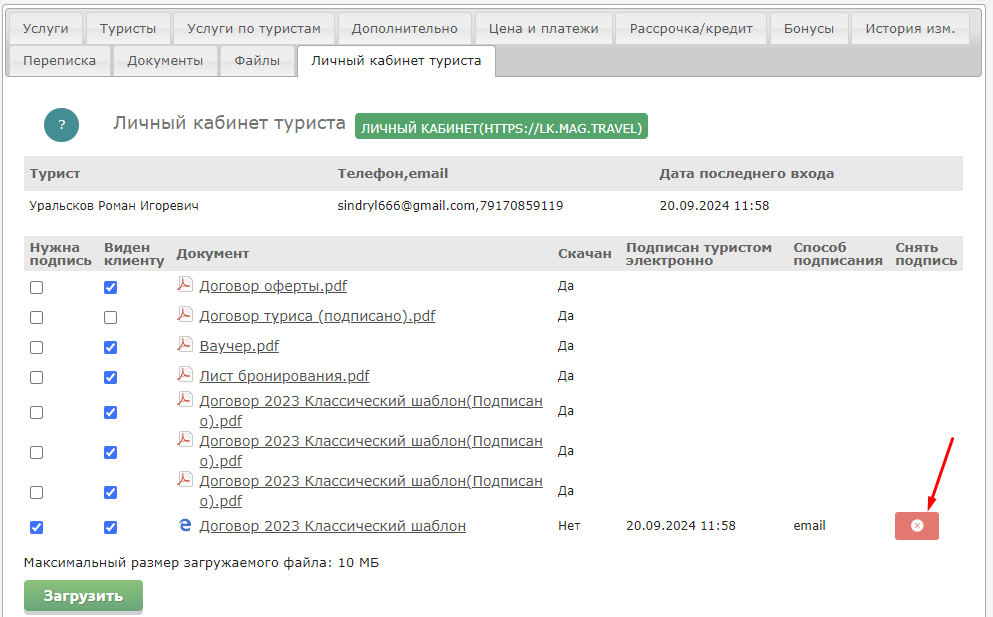Enable 'Нужна подпись' for Договор туриса (подписано).pdf
Viewport: 993px width, 617px height.
point(37,317)
